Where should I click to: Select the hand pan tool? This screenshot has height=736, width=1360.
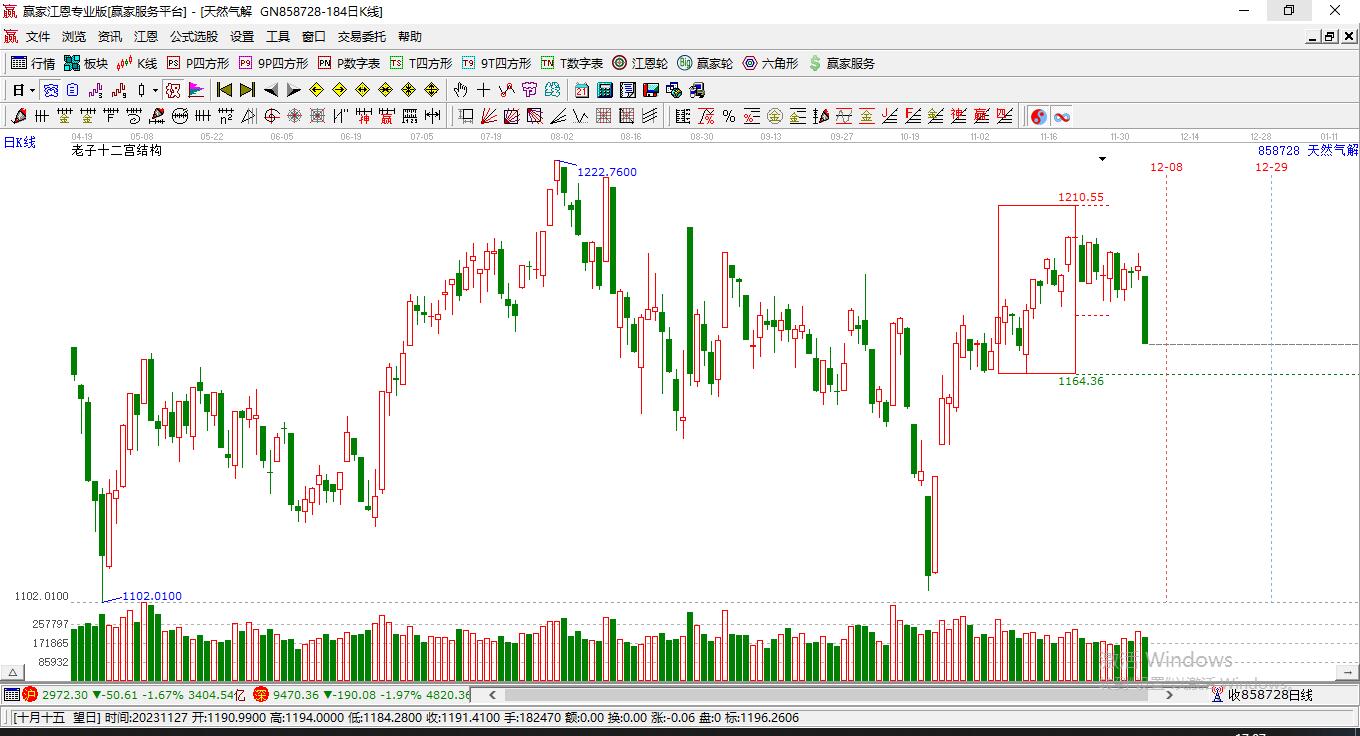[460, 90]
